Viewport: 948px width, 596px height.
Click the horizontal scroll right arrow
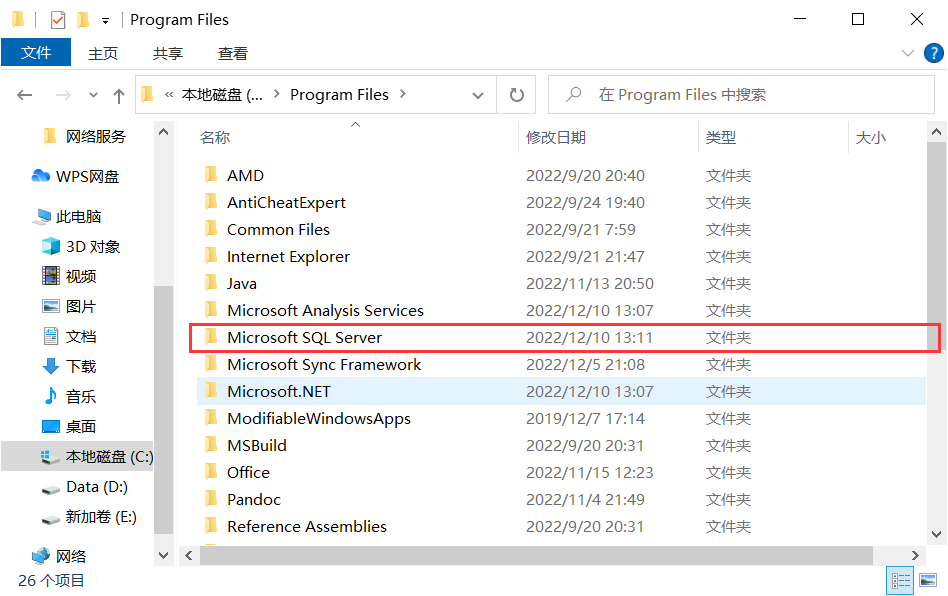tap(915, 555)
